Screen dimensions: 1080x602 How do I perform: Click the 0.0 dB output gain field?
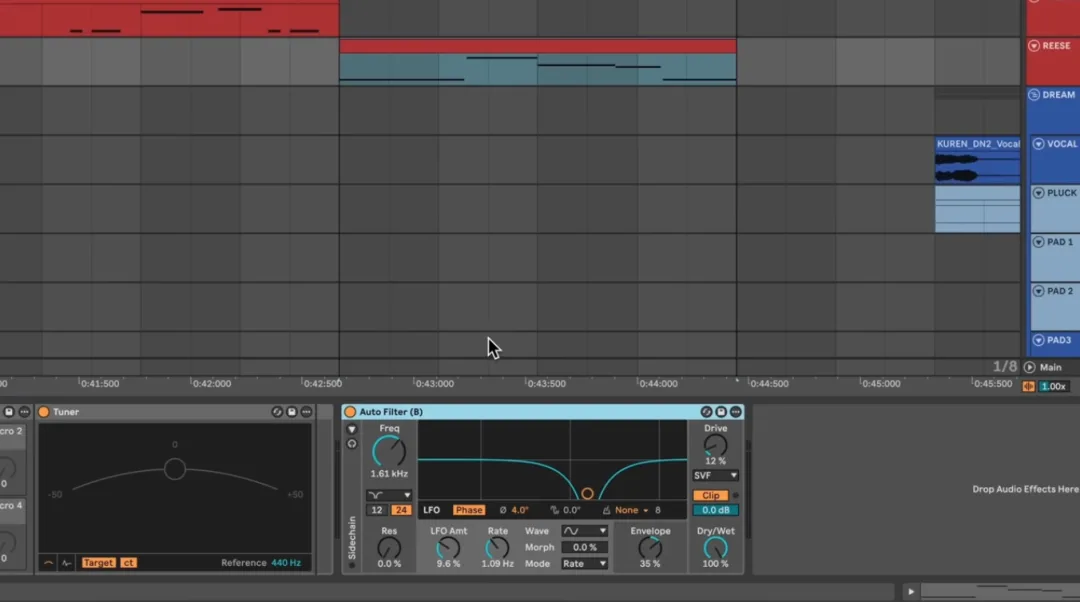(715, 510)
